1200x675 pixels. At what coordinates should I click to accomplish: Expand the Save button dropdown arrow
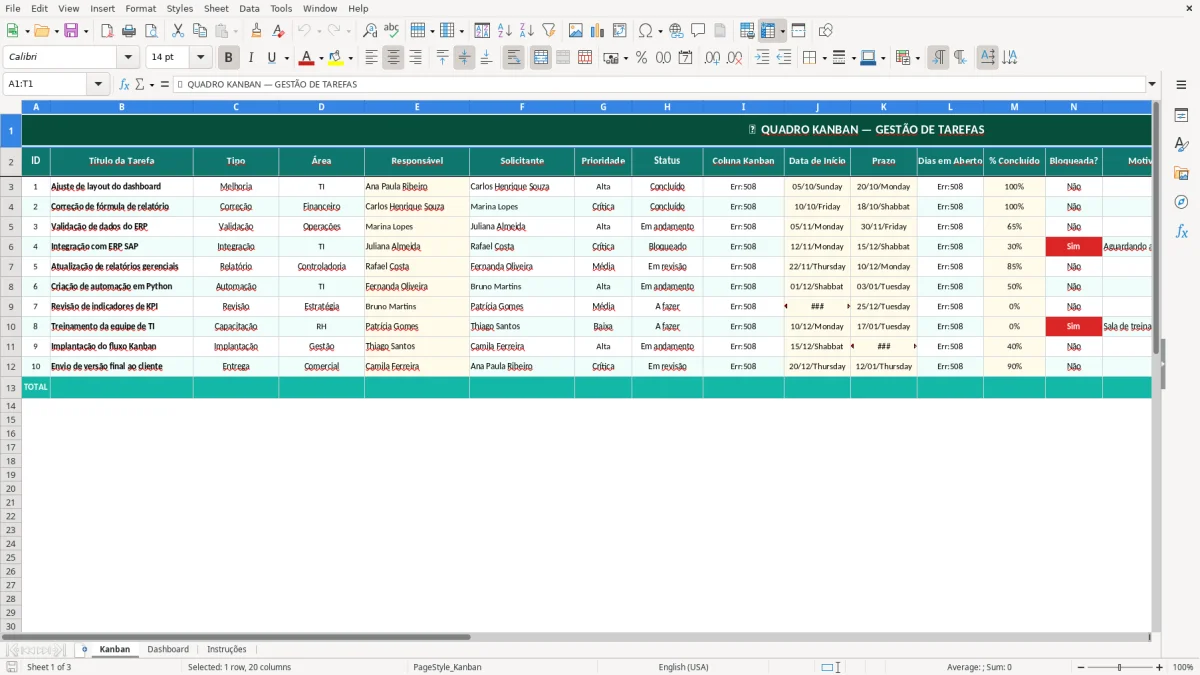pos(86,31)
